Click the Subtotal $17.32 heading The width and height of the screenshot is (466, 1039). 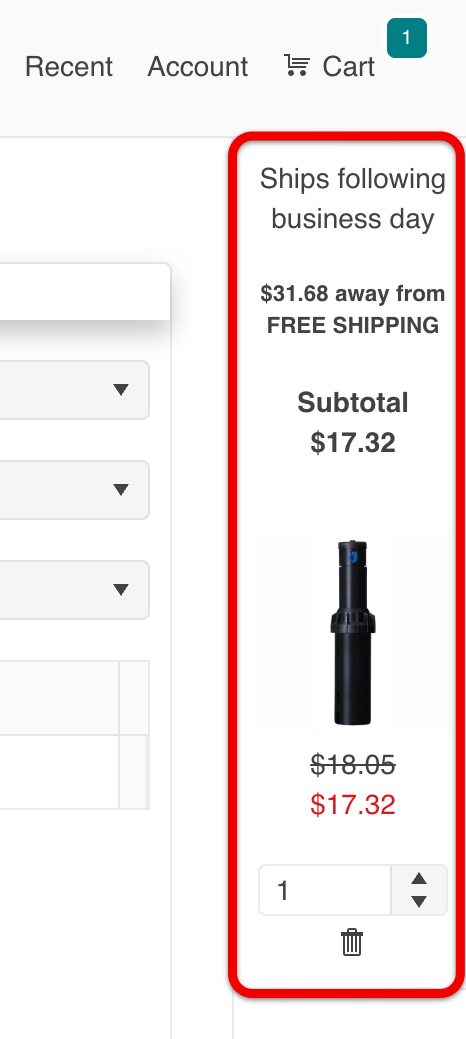[353, 422]
